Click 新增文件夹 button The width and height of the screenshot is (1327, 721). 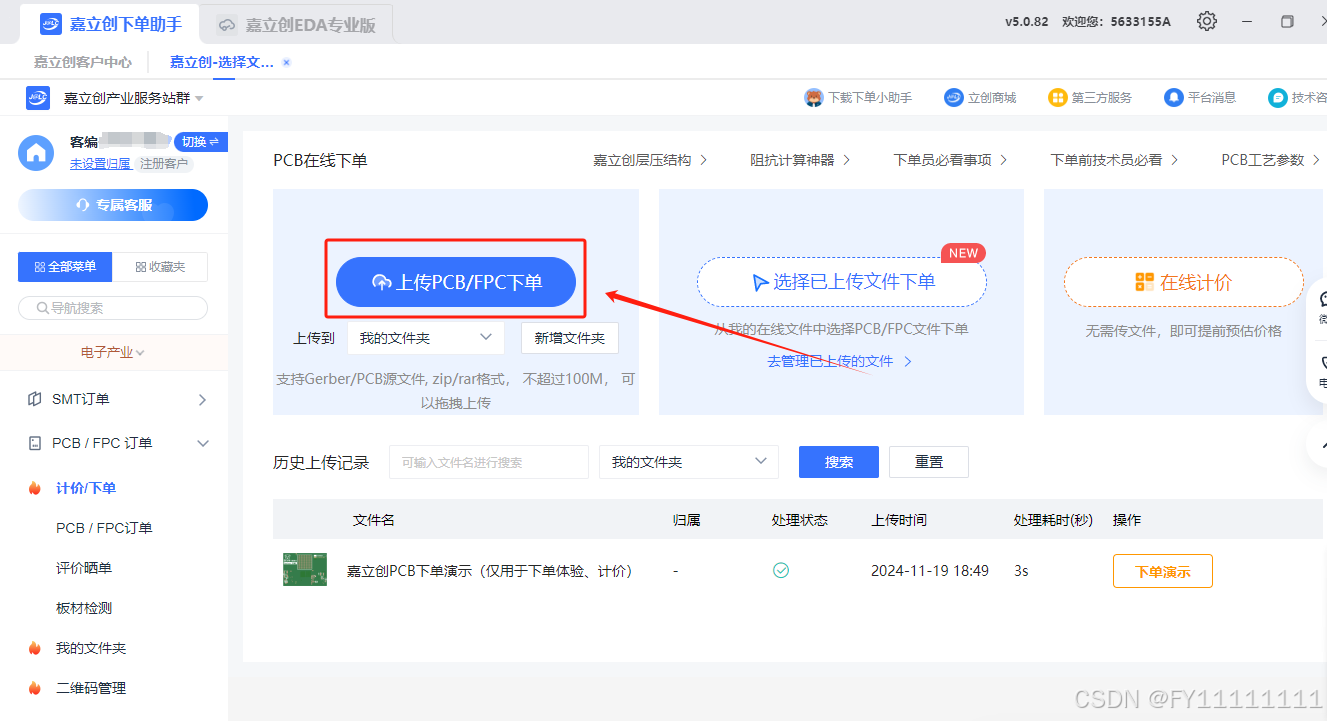coord(570,338)
